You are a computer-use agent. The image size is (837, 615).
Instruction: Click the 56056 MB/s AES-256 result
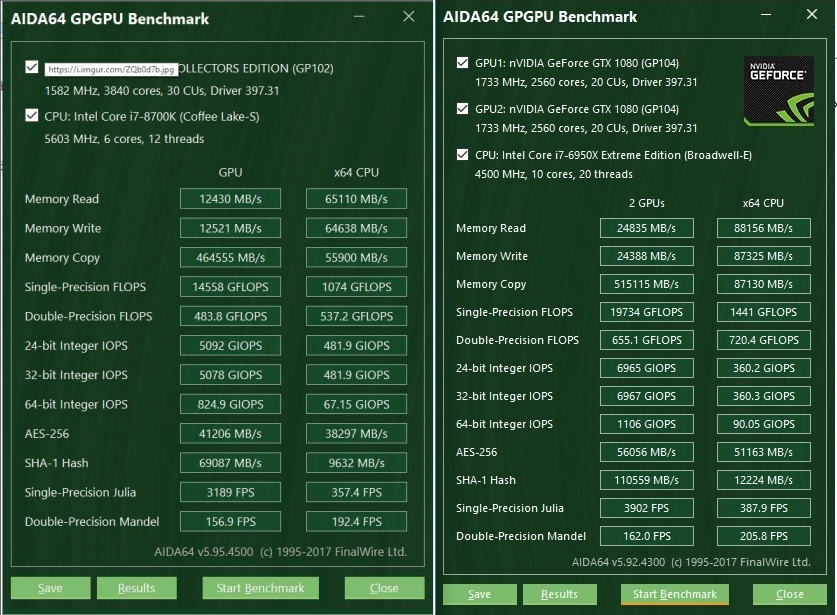(646, 452)
